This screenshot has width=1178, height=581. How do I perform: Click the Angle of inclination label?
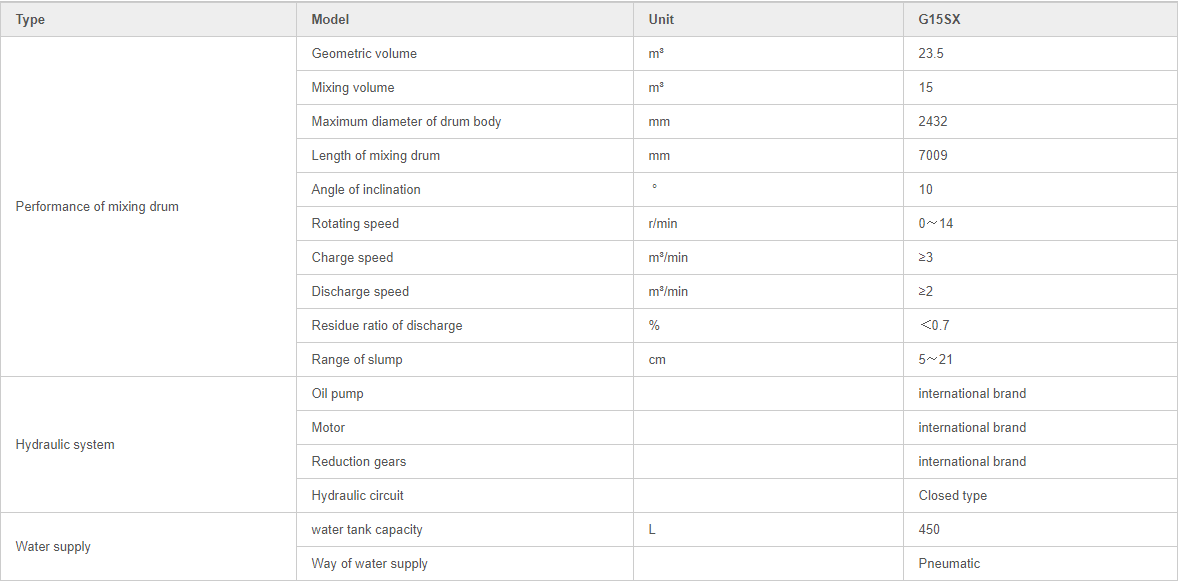(366, 189)
